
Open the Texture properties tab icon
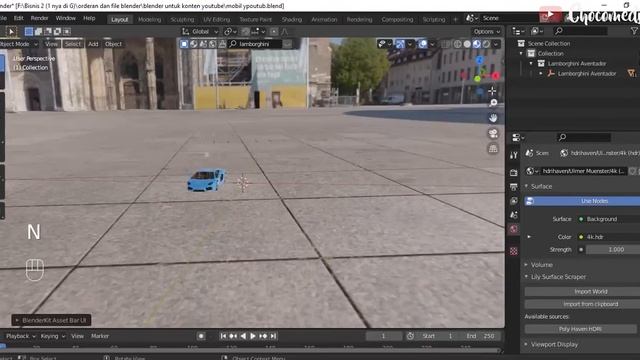[514, 251]
